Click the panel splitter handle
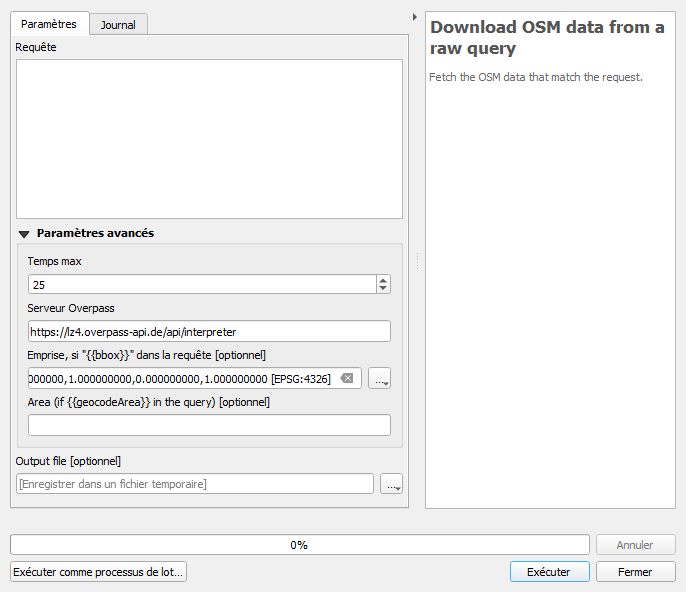The height and width of the screenshot is (592, 686). (x=416, y=260)
